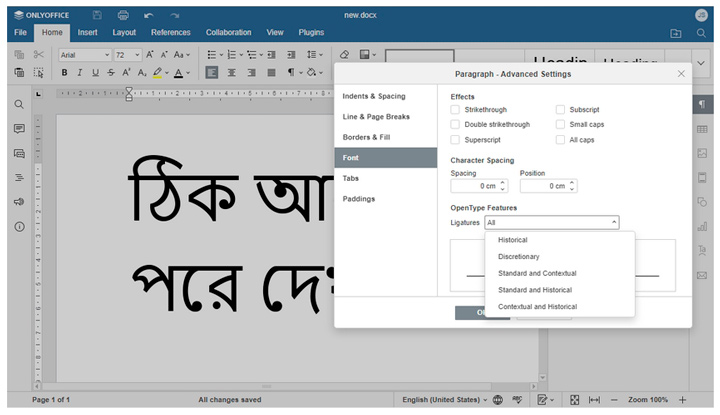Open Image settings right sidebar icon
This screenshot has height=415, width=720.
coord(702,153)
